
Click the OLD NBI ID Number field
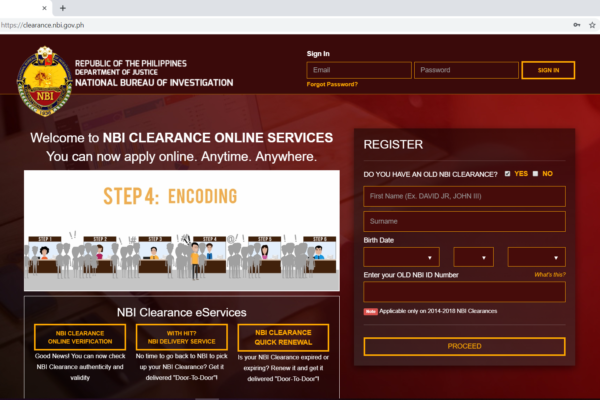point(464,292)
